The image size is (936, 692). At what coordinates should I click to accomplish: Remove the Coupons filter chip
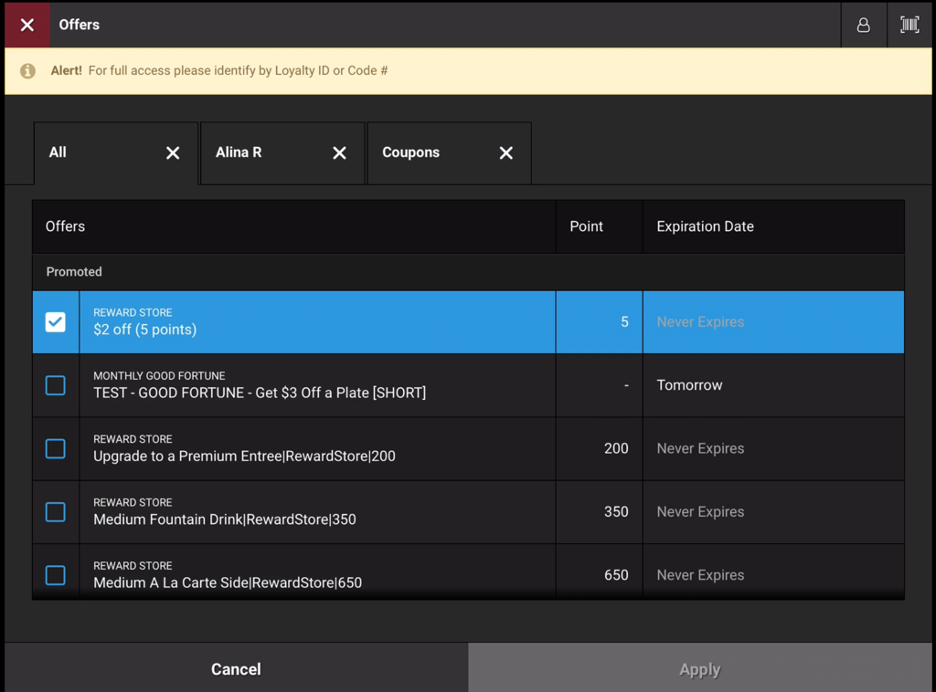pyautogui.click(x=506, y=153)
